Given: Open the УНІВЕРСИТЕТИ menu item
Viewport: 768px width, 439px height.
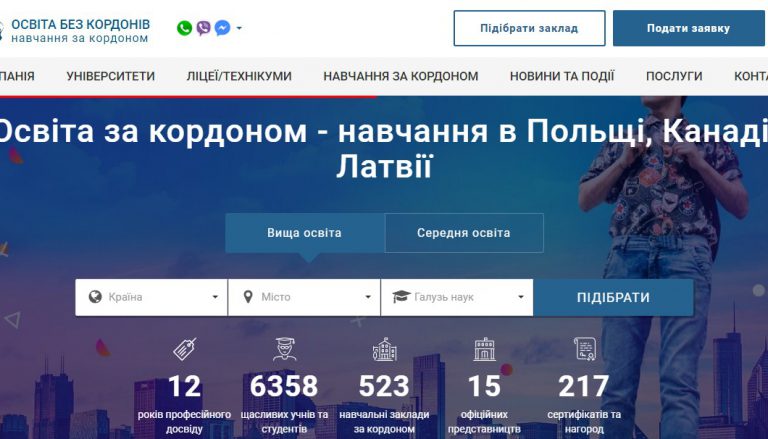Looking at the screenshot, I should [x=111, y=76].
